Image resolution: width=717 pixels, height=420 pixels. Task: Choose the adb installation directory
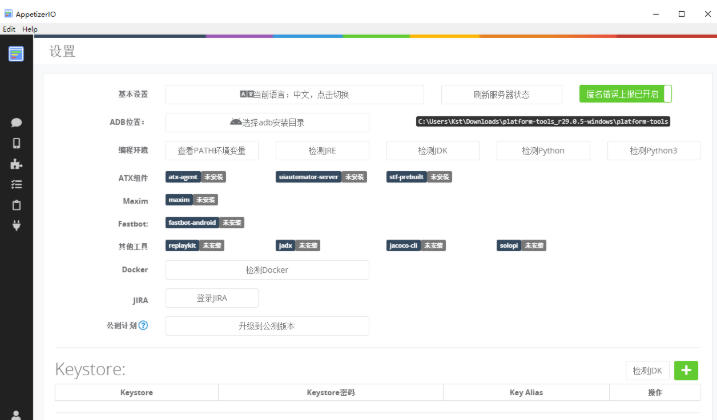click(x=267, y=123)
